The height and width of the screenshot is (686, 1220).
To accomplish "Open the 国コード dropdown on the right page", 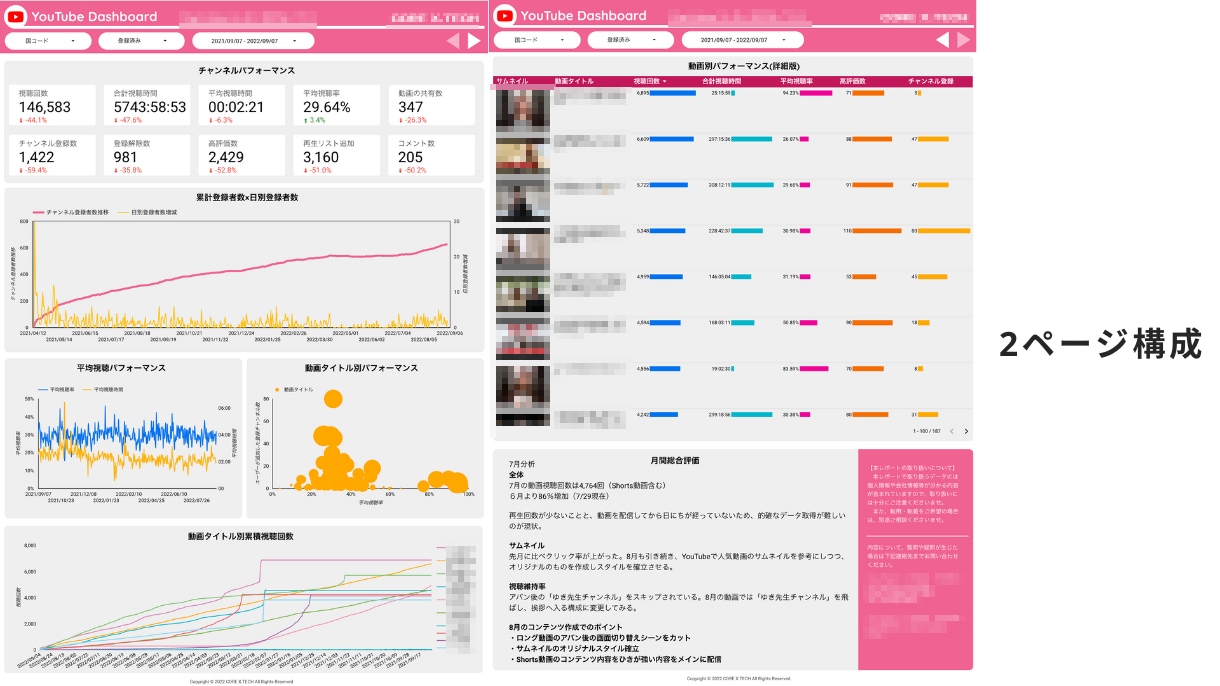I will pyautogui.click(x=536, y=40).
